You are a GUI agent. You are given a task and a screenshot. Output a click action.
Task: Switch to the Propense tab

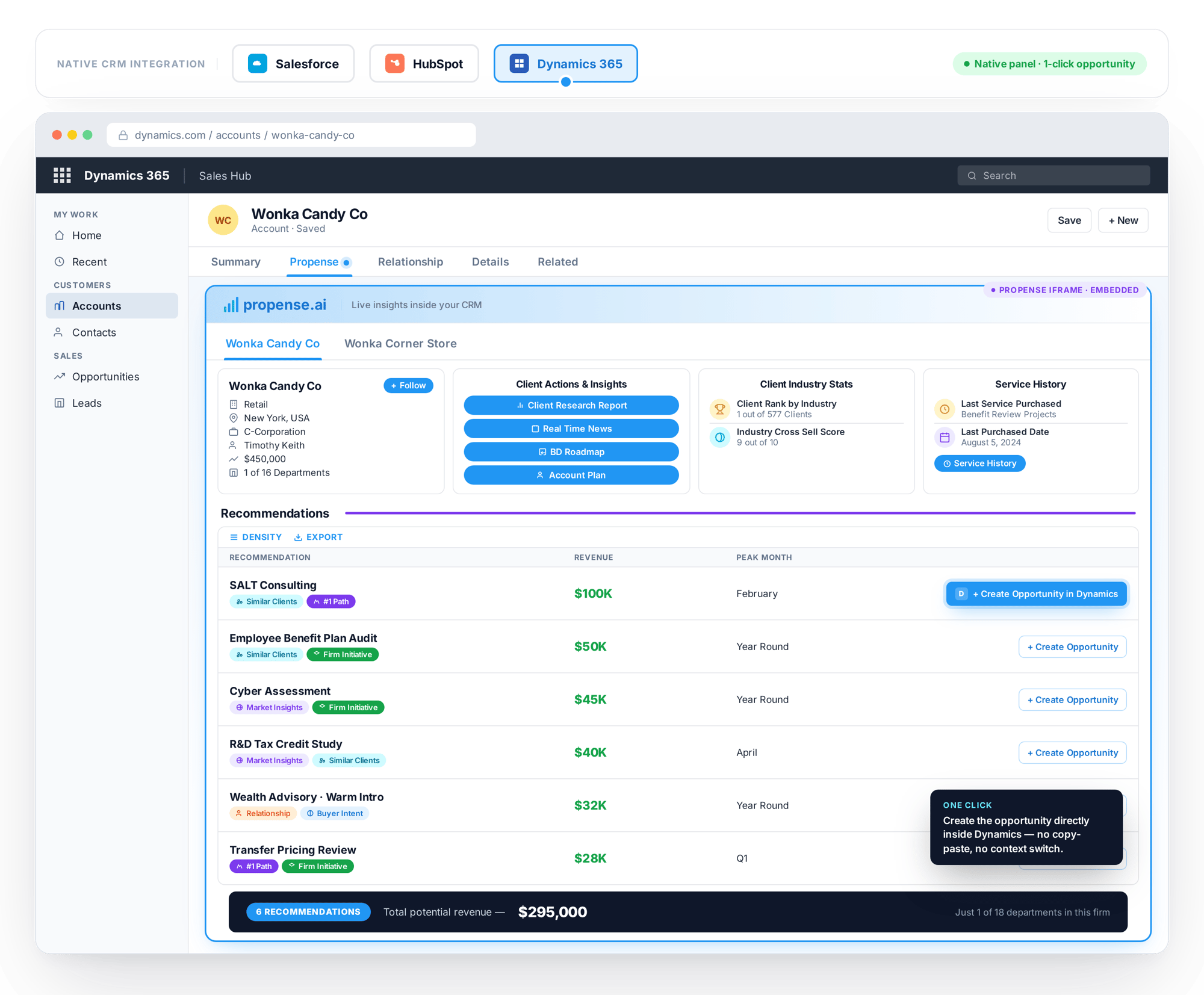pyautogui.click(x=320, y=262)
